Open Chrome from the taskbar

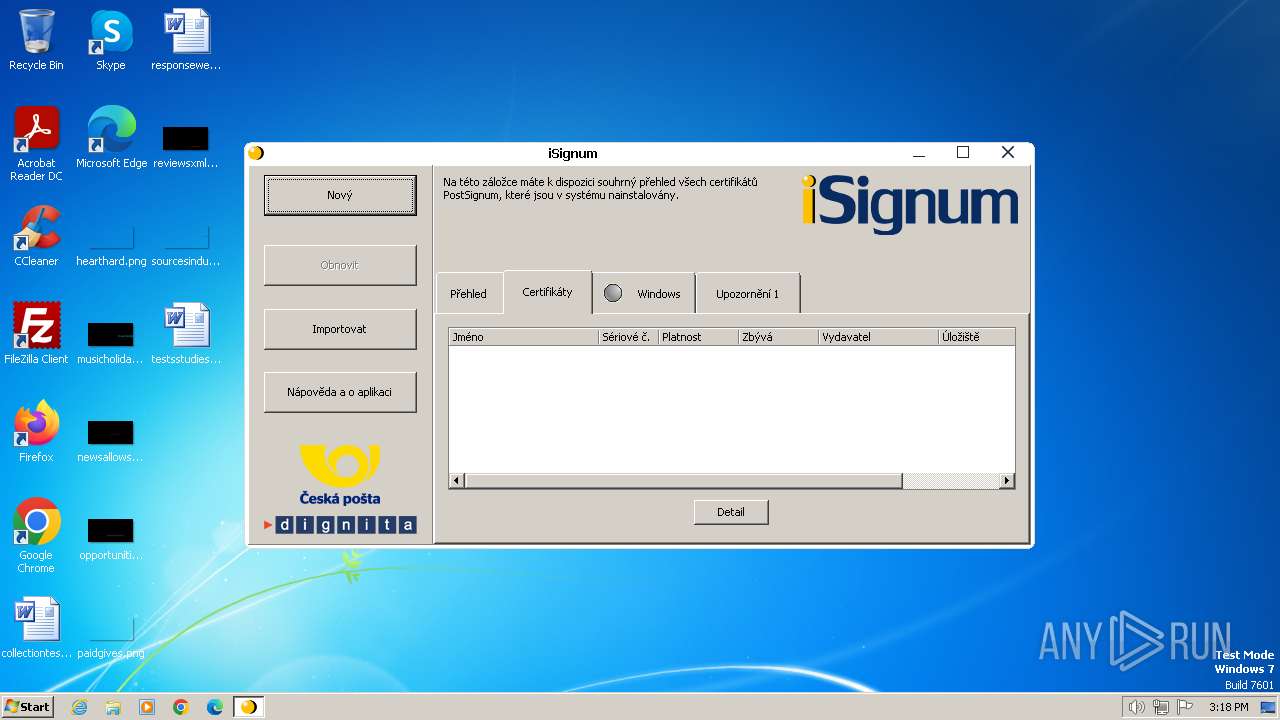click(x=181, y=707)
